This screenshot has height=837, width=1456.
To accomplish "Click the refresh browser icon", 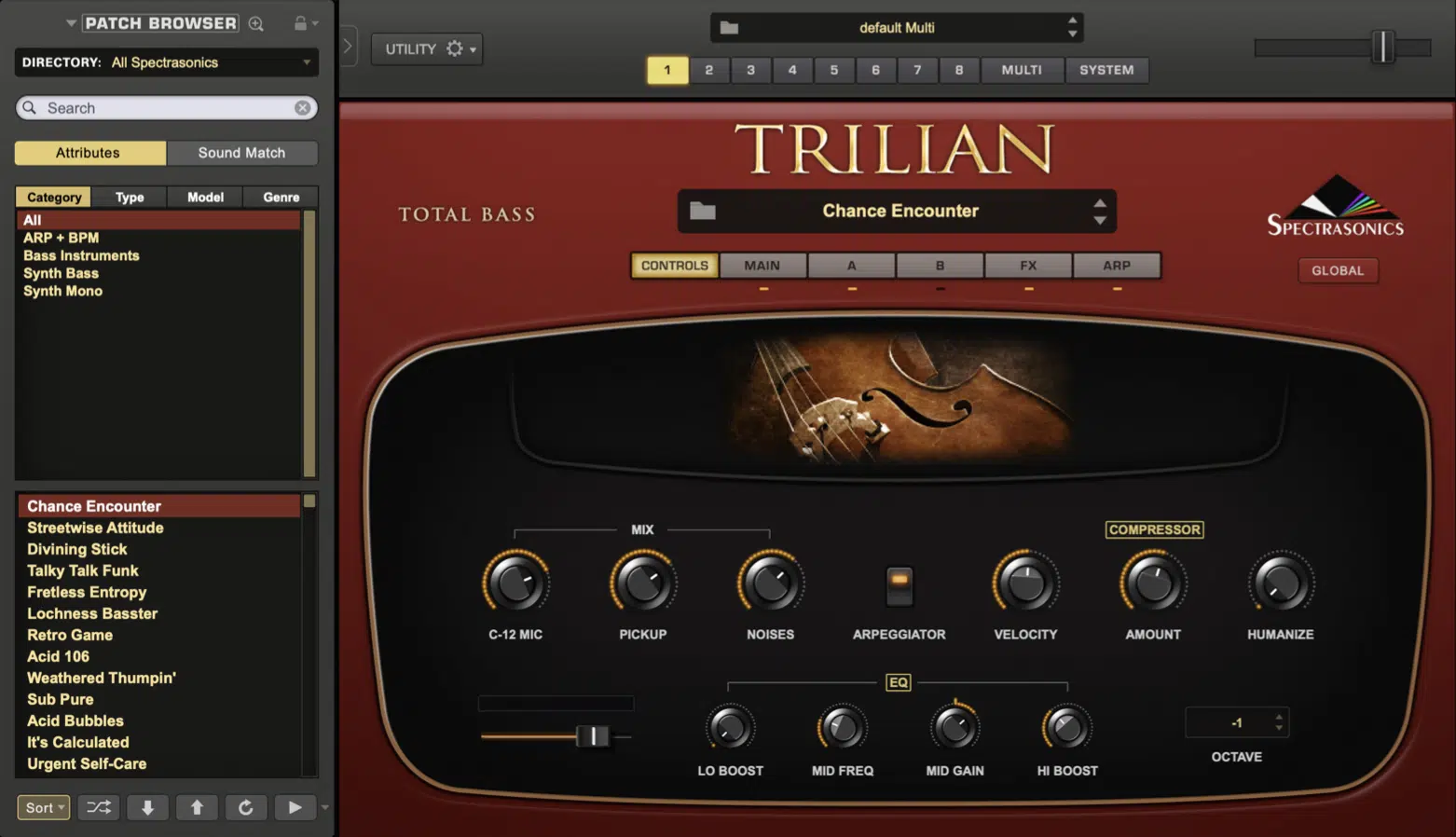I will 246,807.
